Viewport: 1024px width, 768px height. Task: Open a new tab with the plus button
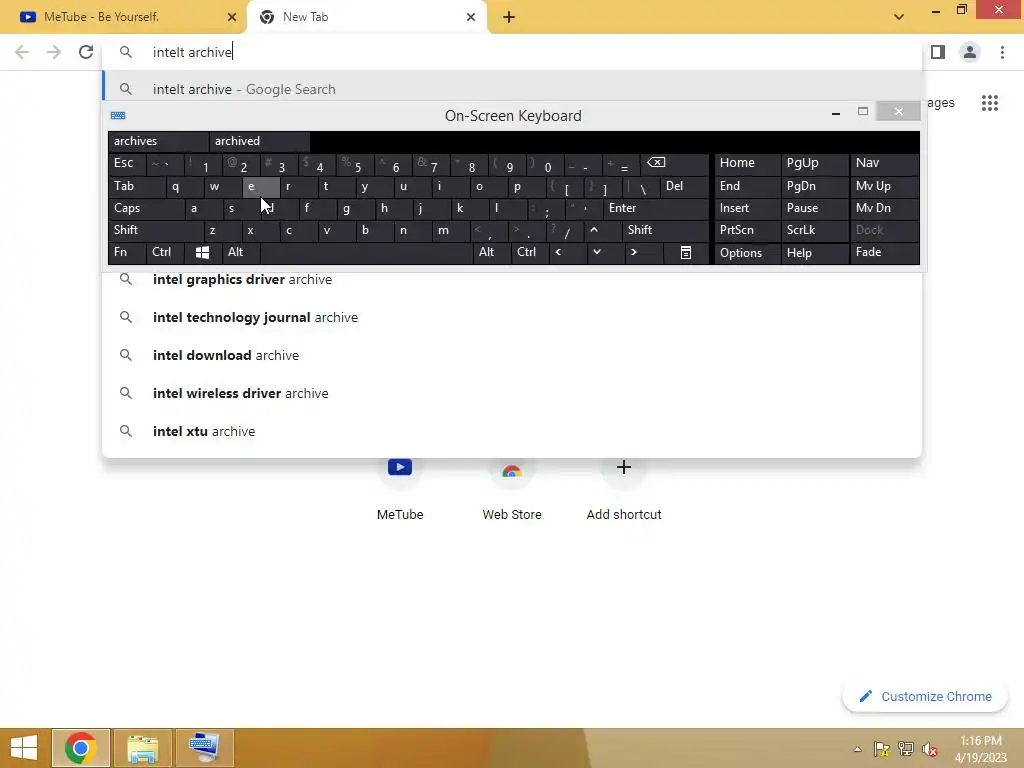(x=509, y=17)
